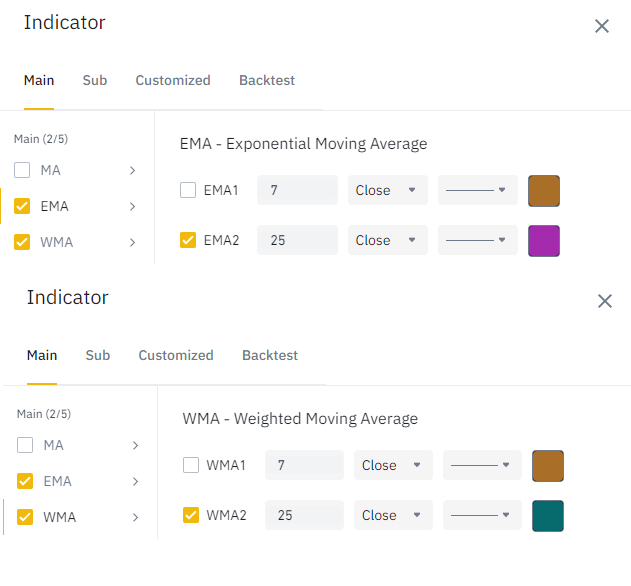Pick the brown EMA1 color swatch
Screen dimensions: 631x586
coord(544,190)
